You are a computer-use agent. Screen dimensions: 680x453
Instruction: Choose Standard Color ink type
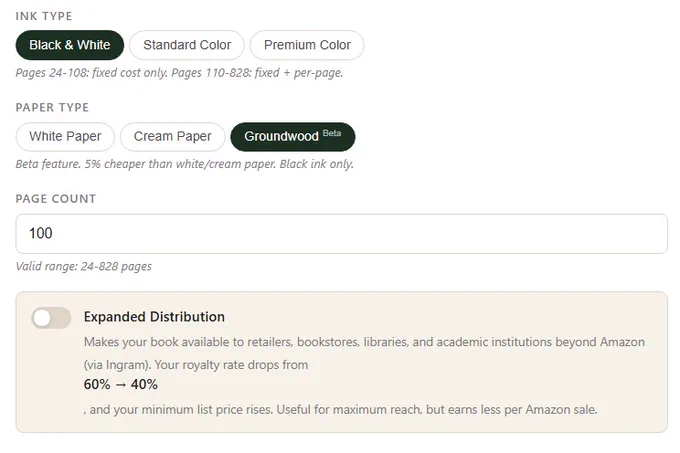(x=187, y=45)
